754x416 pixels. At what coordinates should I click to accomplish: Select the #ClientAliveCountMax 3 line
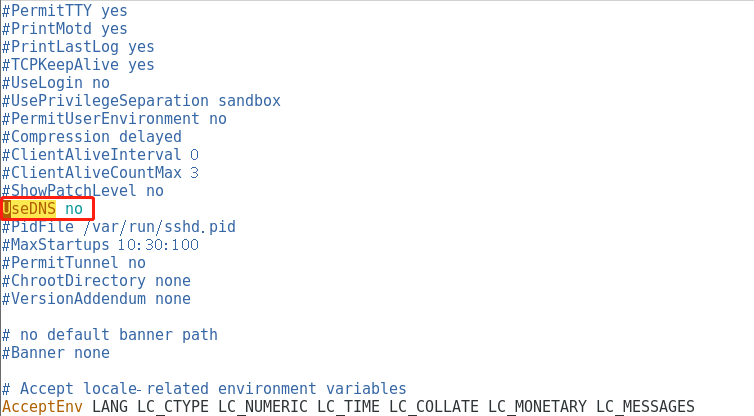pos(100,173)
